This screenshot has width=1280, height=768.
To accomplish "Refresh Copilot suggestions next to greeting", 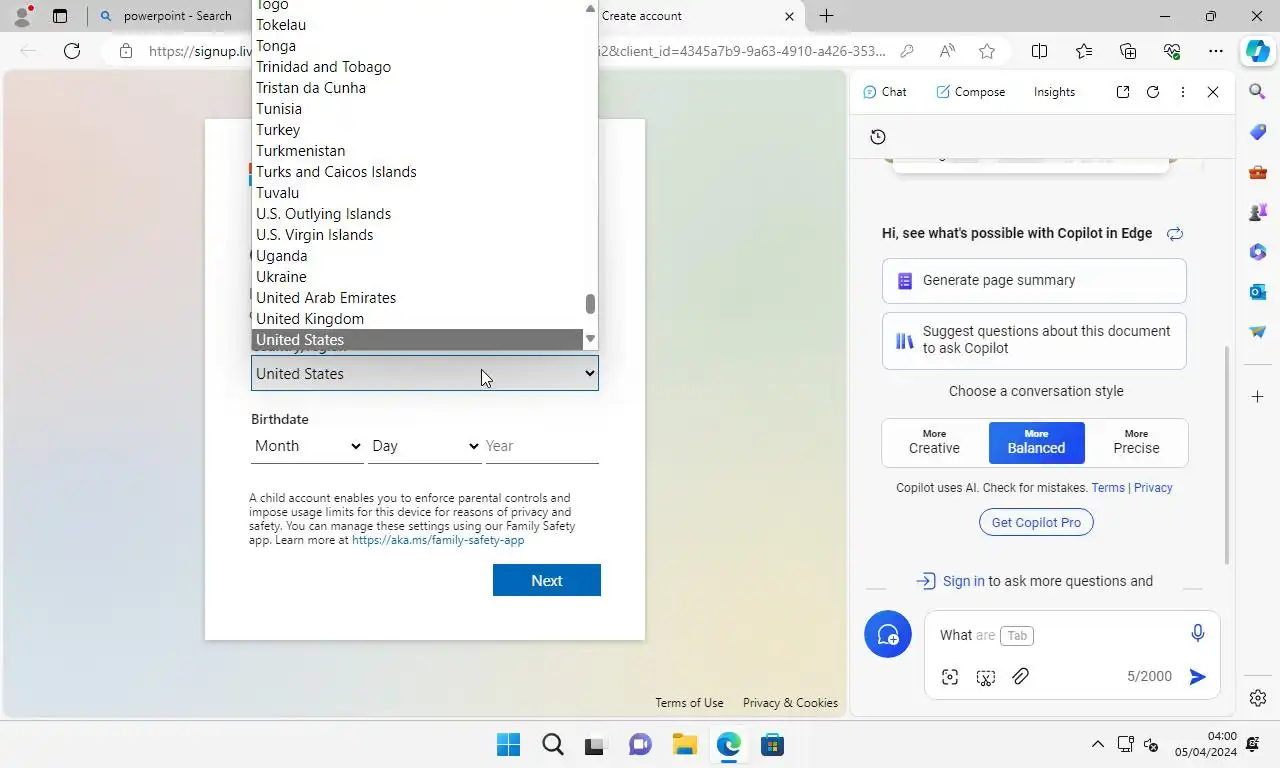I will click(x=1175, y=233).
